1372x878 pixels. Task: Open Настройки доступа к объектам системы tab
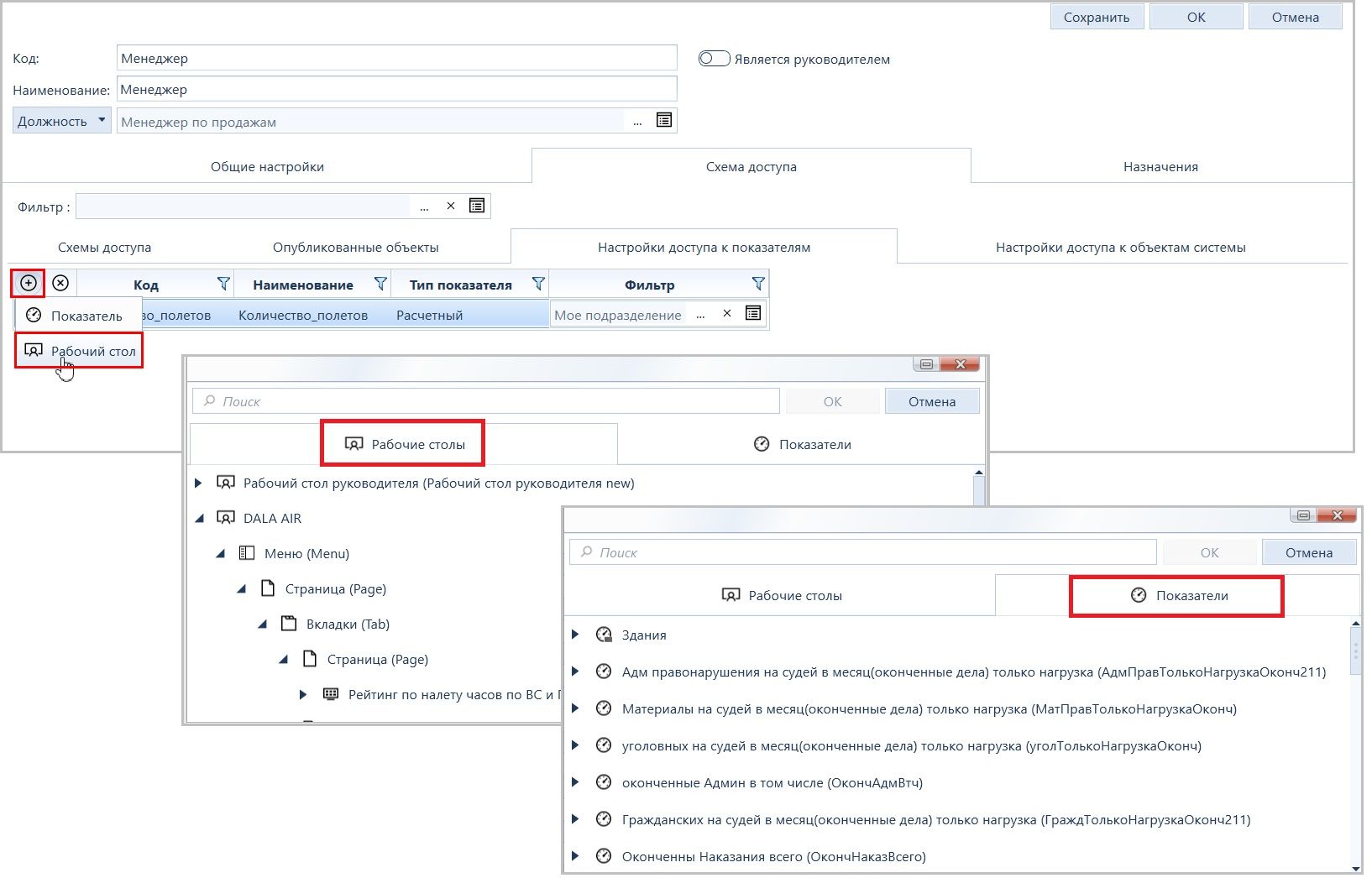point(1120,247)
